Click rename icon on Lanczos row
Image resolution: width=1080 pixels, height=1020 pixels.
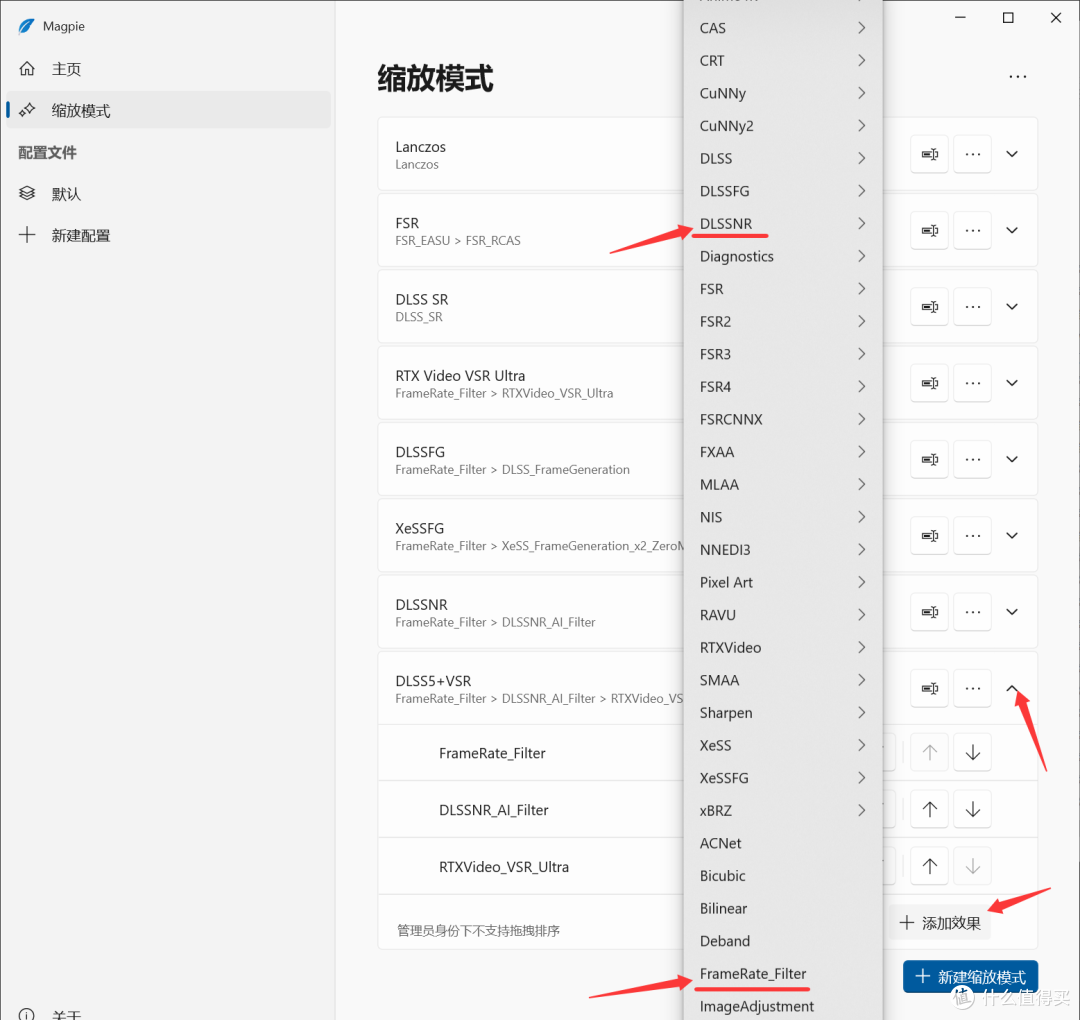click(930, 154)
